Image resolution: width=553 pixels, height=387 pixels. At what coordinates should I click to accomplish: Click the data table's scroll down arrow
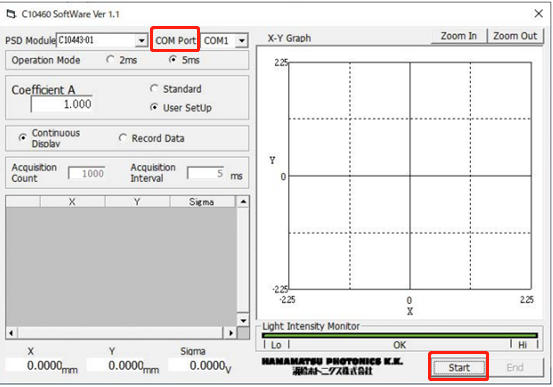pyautogui.click(x=243, y=320)
